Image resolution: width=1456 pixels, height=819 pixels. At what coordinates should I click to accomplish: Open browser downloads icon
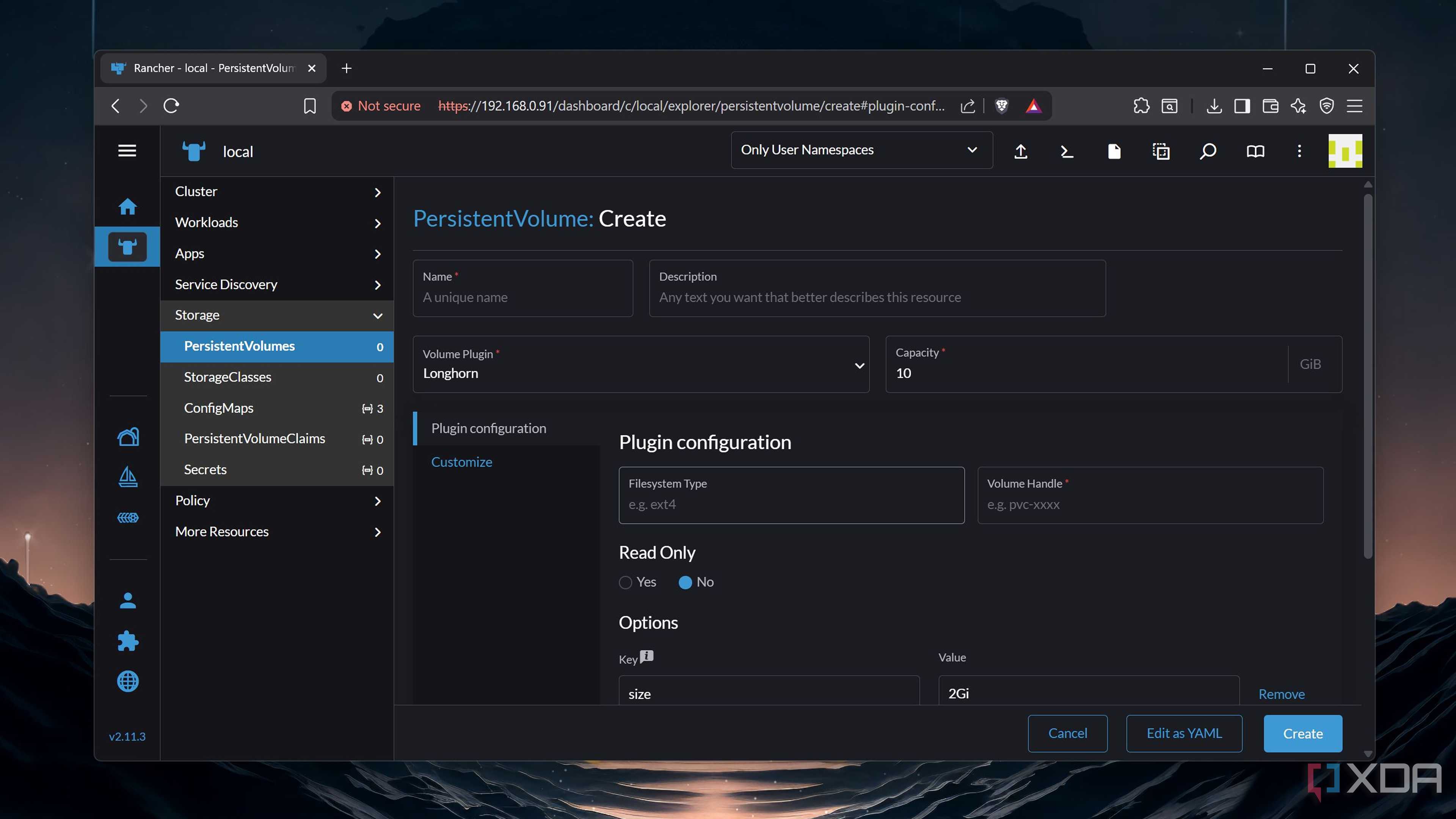tap(1213, 106)
